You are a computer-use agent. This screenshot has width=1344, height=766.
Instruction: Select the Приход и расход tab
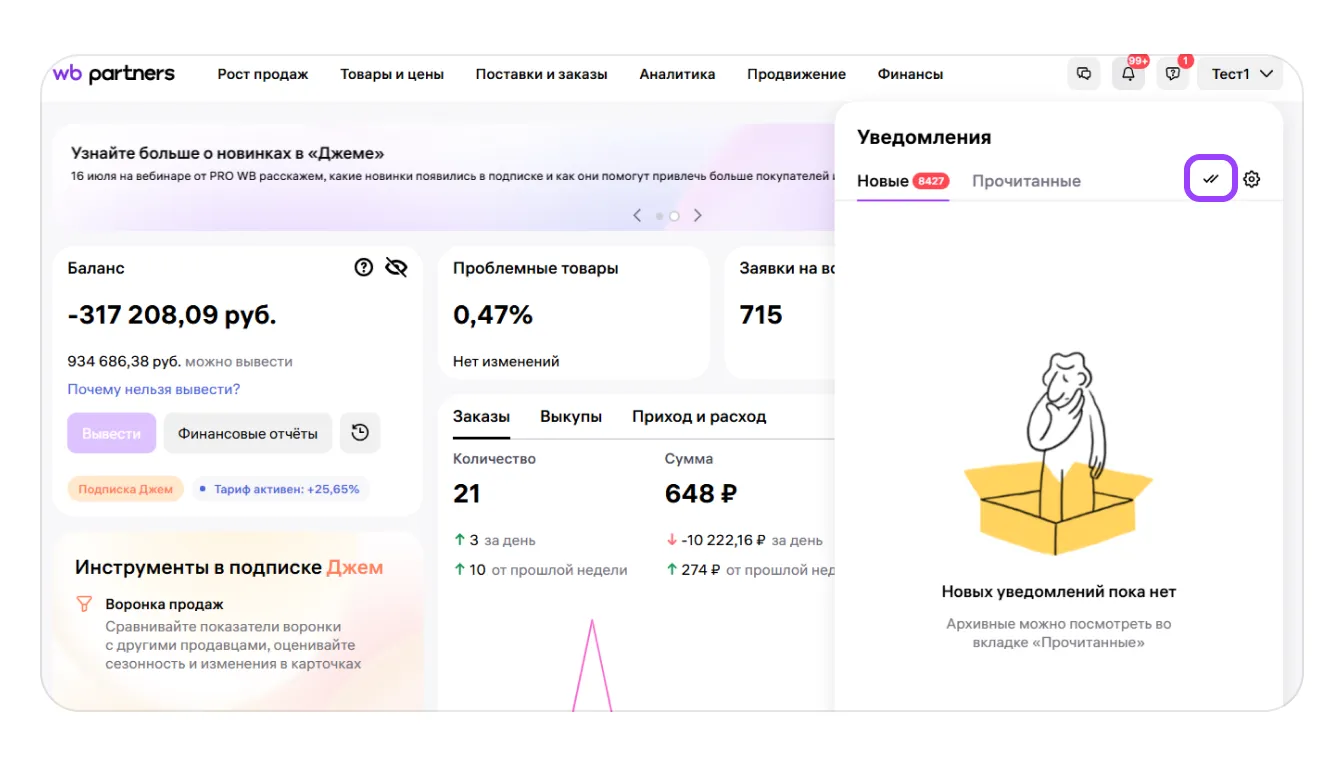click(699, 416)
